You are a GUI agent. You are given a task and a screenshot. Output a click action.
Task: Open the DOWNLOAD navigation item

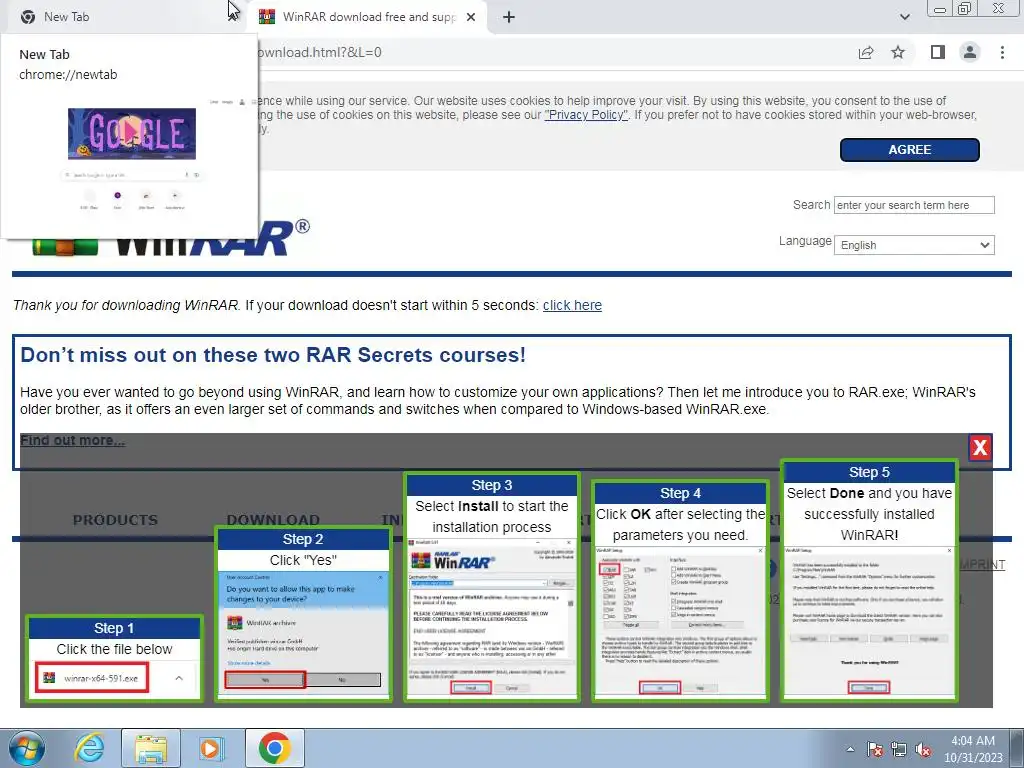point(273,520)
